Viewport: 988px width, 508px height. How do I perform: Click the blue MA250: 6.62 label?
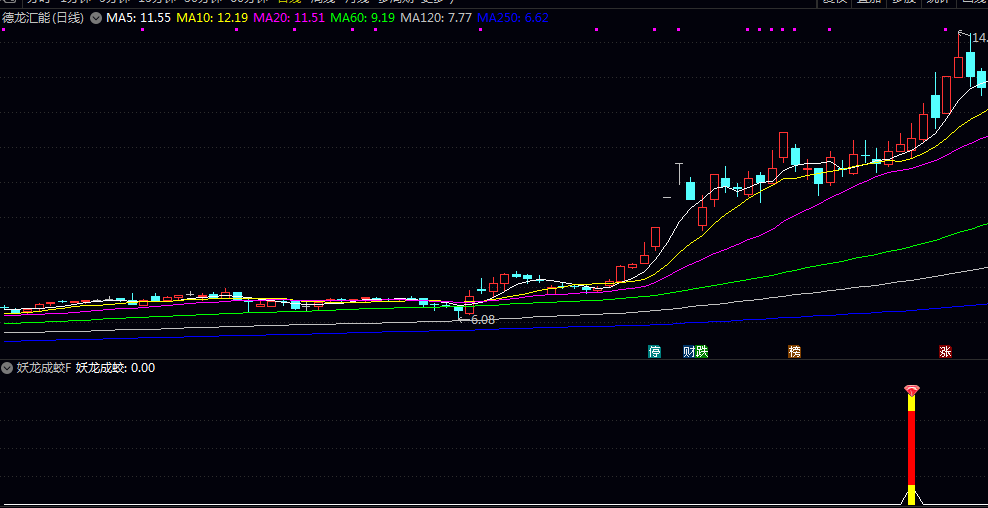tap(513, 18)
